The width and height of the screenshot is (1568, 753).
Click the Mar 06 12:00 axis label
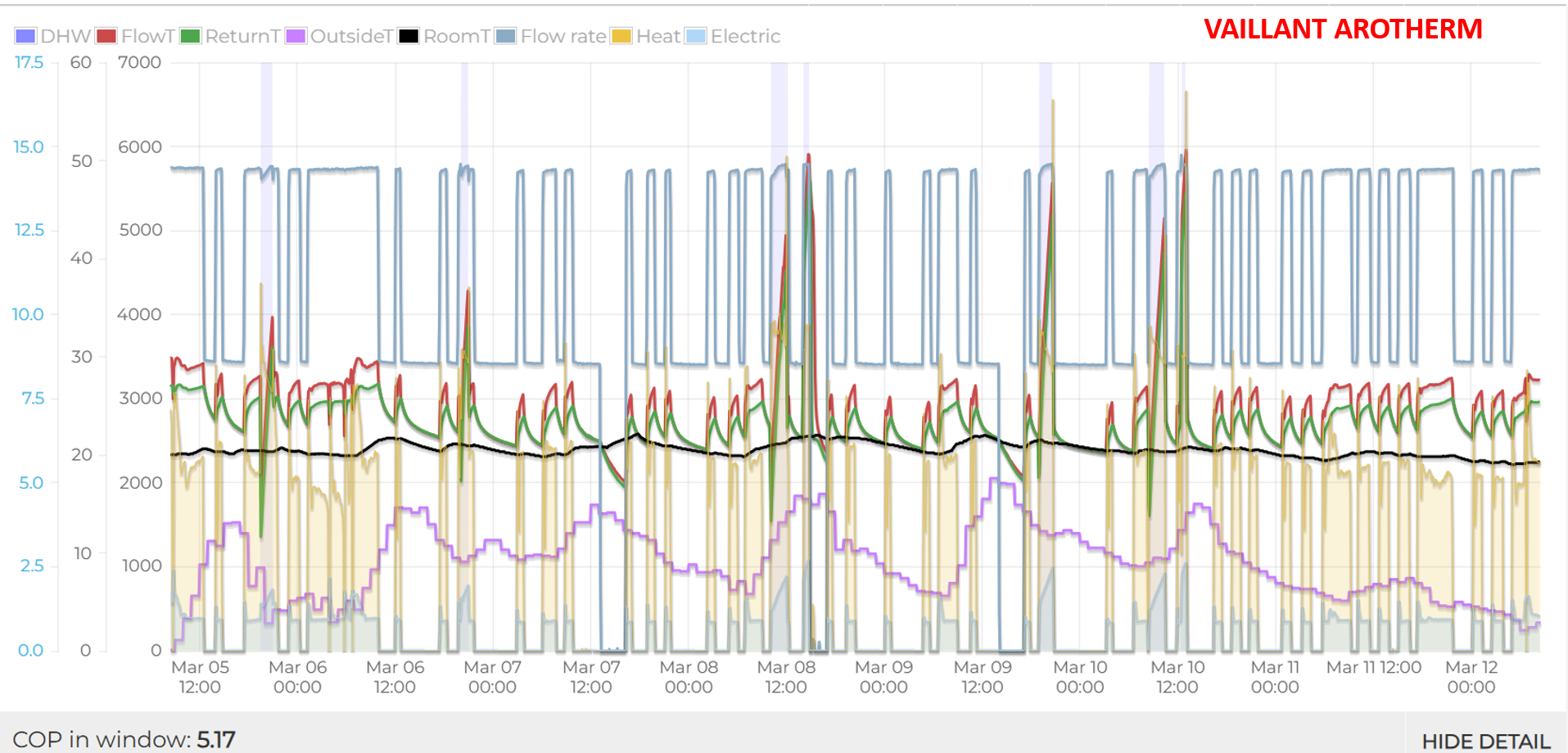coord(395,677)
